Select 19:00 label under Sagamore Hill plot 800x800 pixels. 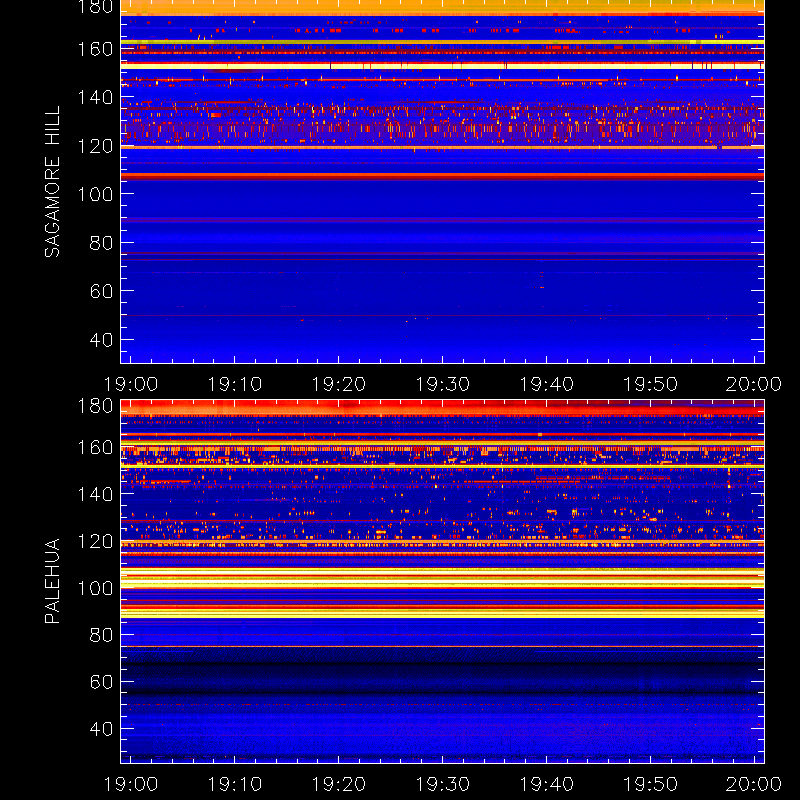[131, 384]
